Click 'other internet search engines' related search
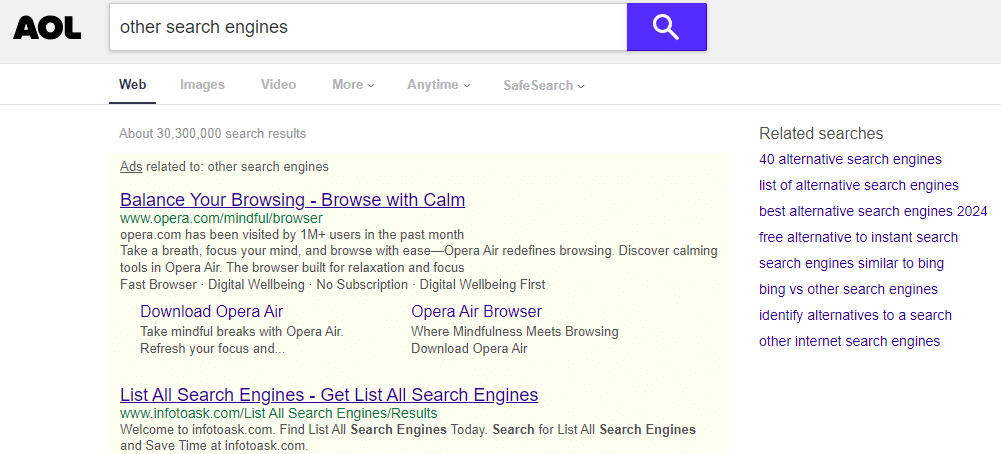The height and width of the screenshot is (454, 1001). point(849,341)
